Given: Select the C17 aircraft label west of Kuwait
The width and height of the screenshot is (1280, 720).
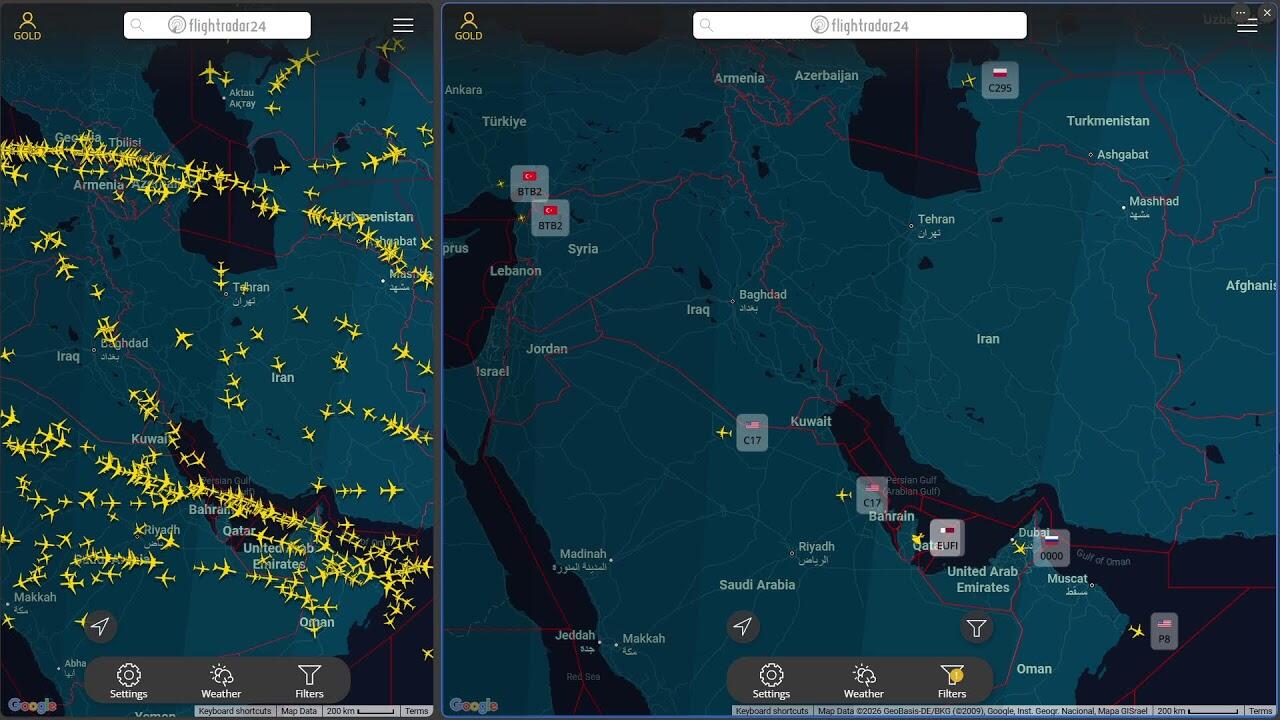Looking at the screenshot, I should [x=752, y=433].
